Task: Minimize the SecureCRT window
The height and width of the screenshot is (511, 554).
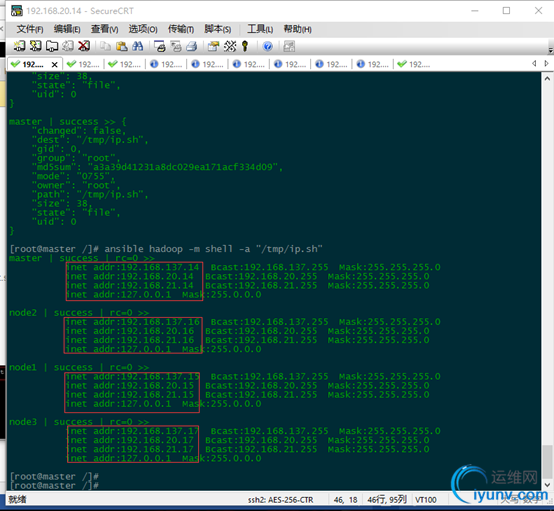Action: coord(475,11)
